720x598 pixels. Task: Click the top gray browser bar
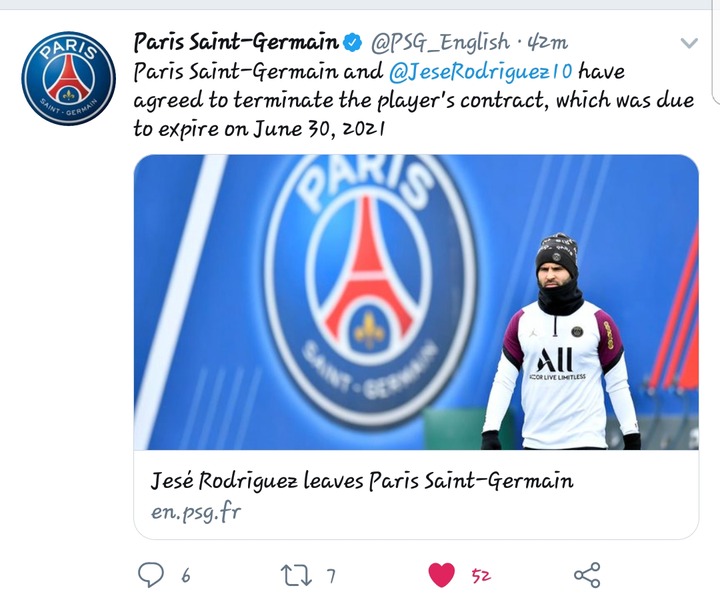[360, 5]
